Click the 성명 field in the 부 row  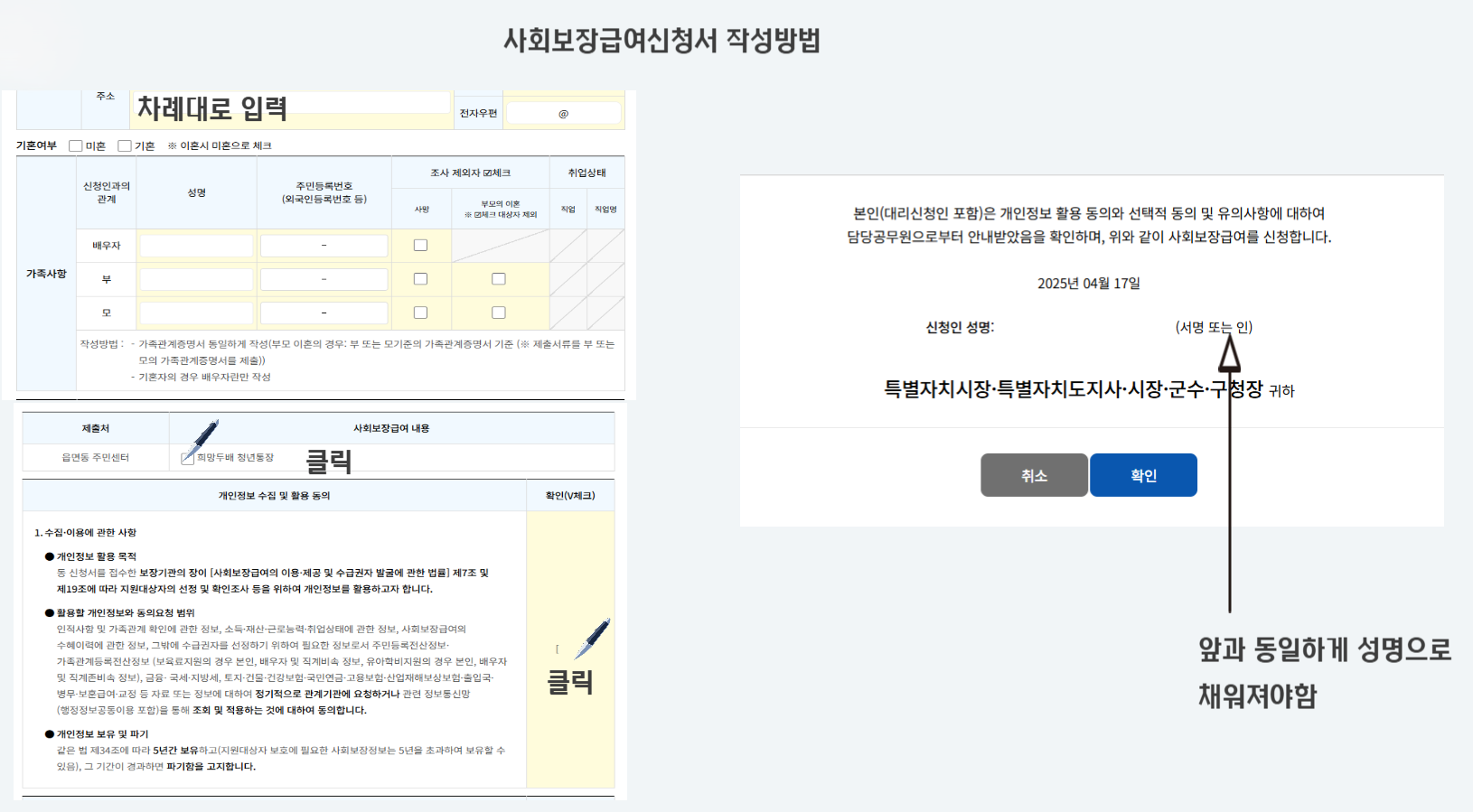(x=196, y=279)
